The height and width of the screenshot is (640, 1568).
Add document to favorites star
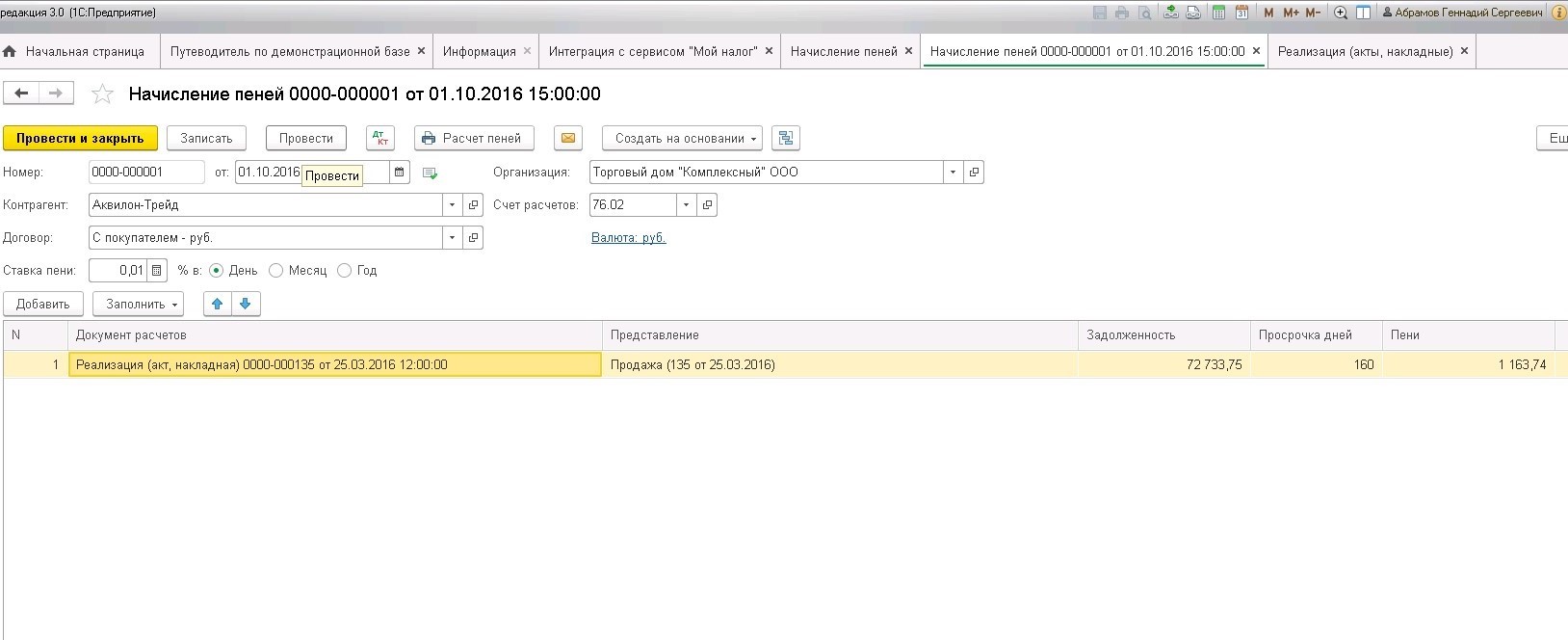coord(102,94)
